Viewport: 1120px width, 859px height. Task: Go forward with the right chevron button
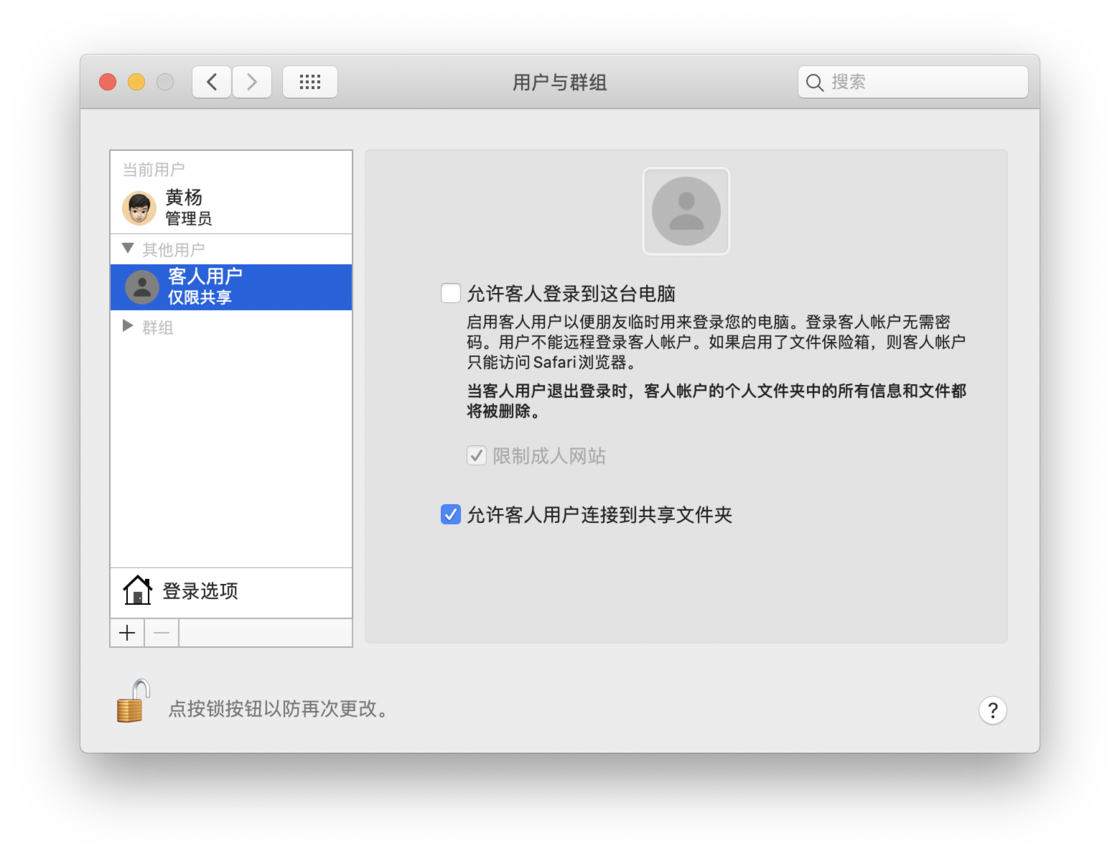(x=251, y=82)
